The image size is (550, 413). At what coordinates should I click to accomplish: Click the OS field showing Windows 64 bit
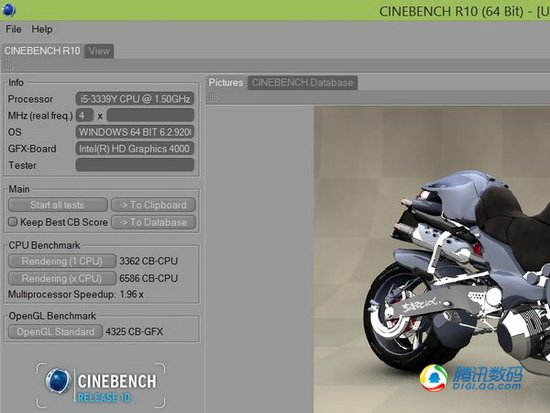tap(135, 132)
